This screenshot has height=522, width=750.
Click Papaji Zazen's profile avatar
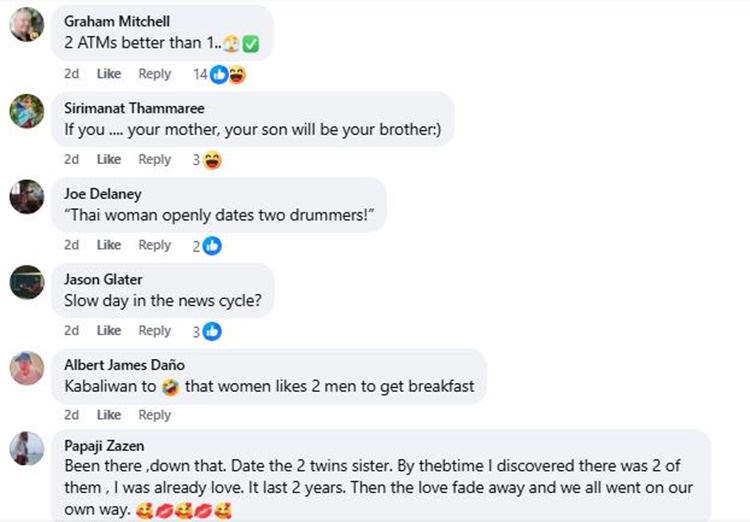(x=27, y=448)
